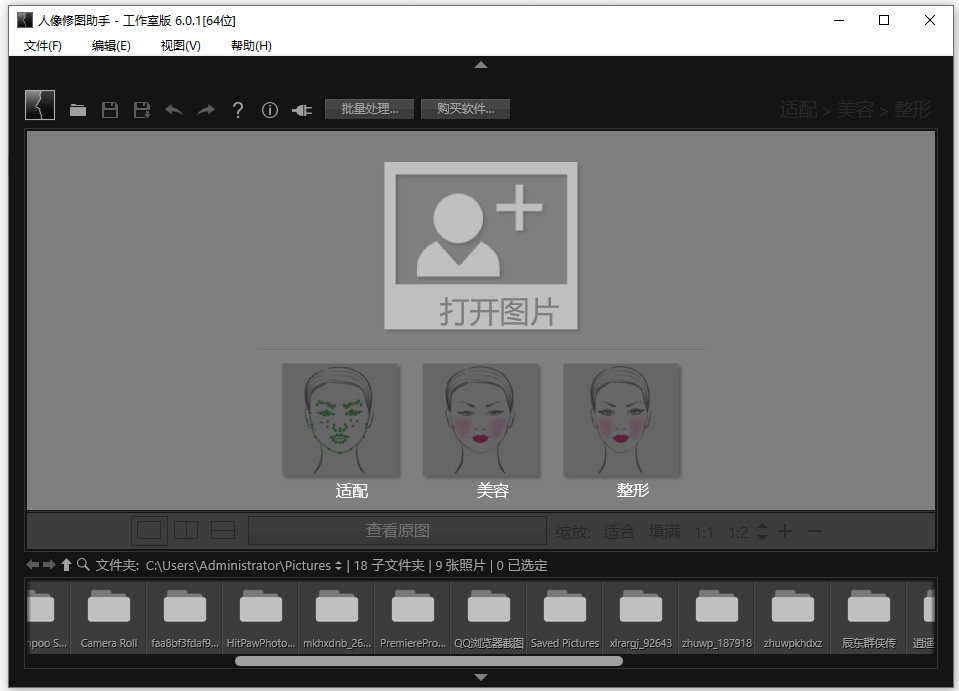Click the Undo arrow icon
This screenshot has height=691, width=959.
[173, 109]
